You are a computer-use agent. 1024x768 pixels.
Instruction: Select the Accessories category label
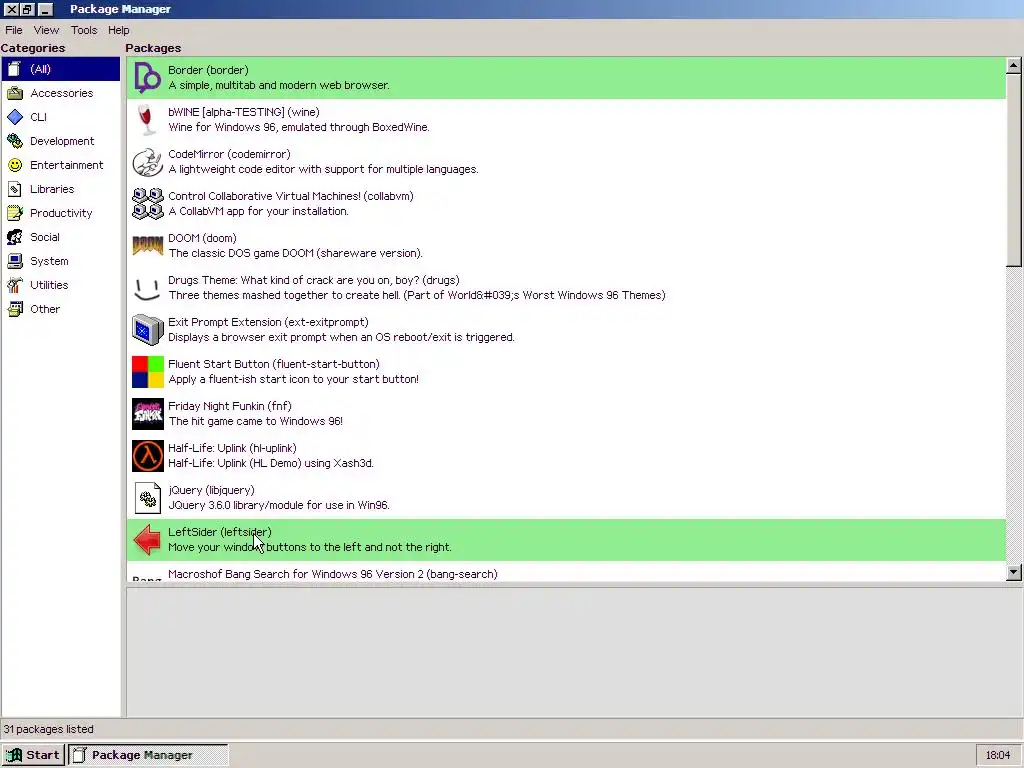click(61, 93)
